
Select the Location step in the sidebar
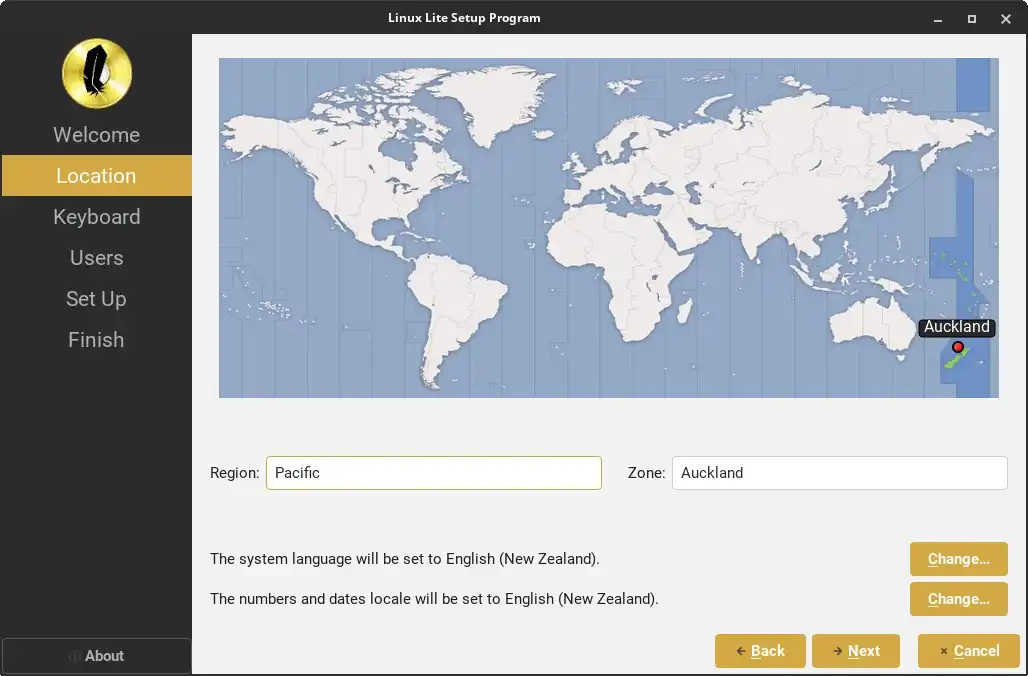pyautogui.click(x=96, y=176)
